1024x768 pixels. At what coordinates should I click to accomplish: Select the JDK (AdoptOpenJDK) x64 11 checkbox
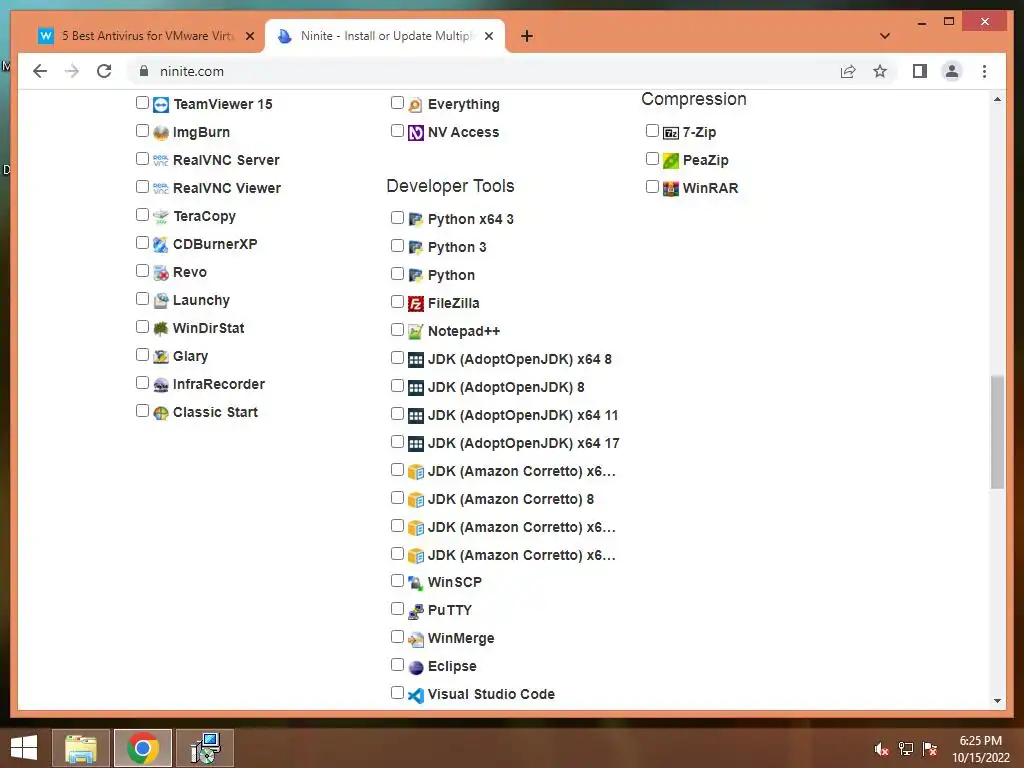click(397, 413)
